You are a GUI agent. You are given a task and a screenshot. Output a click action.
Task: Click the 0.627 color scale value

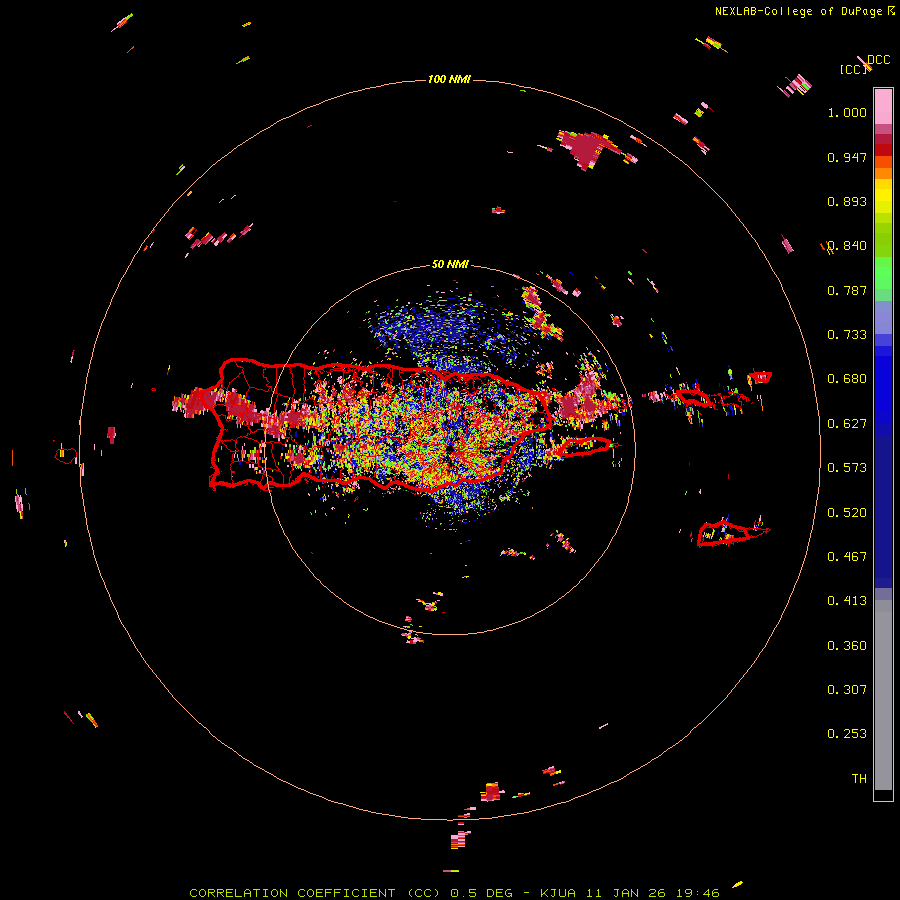[847, 424]
